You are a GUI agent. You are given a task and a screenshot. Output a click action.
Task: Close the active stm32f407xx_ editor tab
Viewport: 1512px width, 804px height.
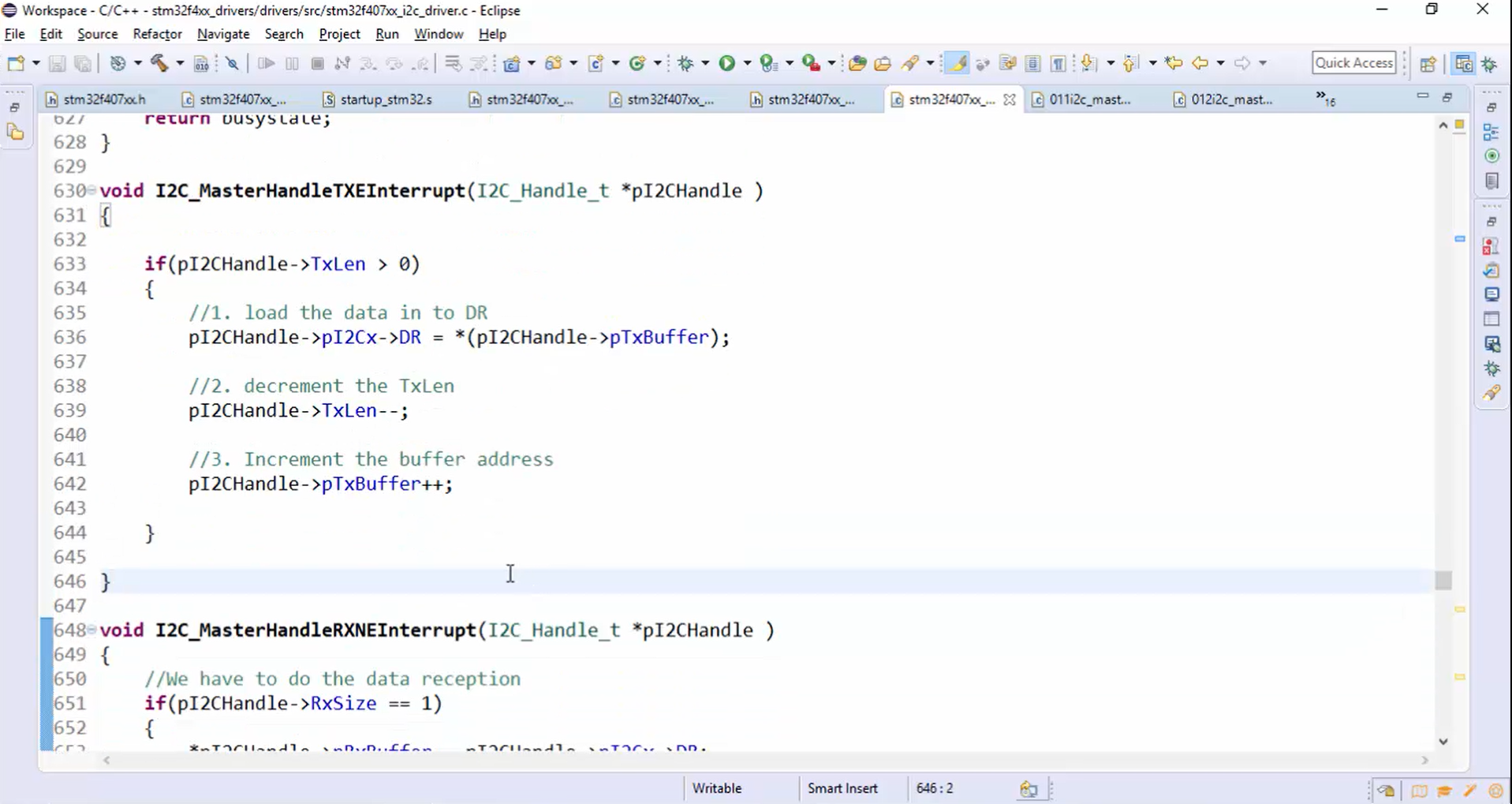[1009, 100]
